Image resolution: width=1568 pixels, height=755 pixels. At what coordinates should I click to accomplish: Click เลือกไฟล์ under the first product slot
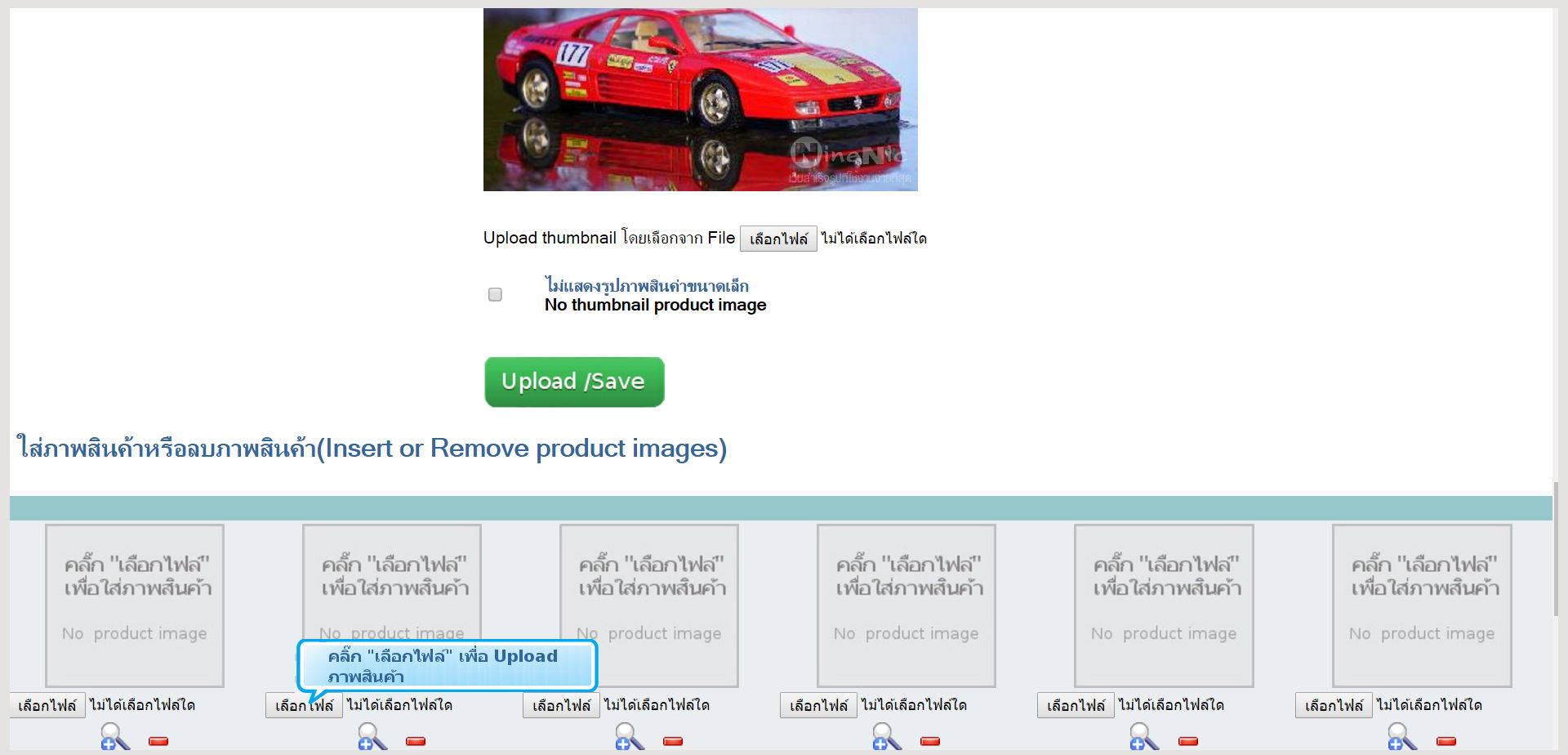click(47, 705)
